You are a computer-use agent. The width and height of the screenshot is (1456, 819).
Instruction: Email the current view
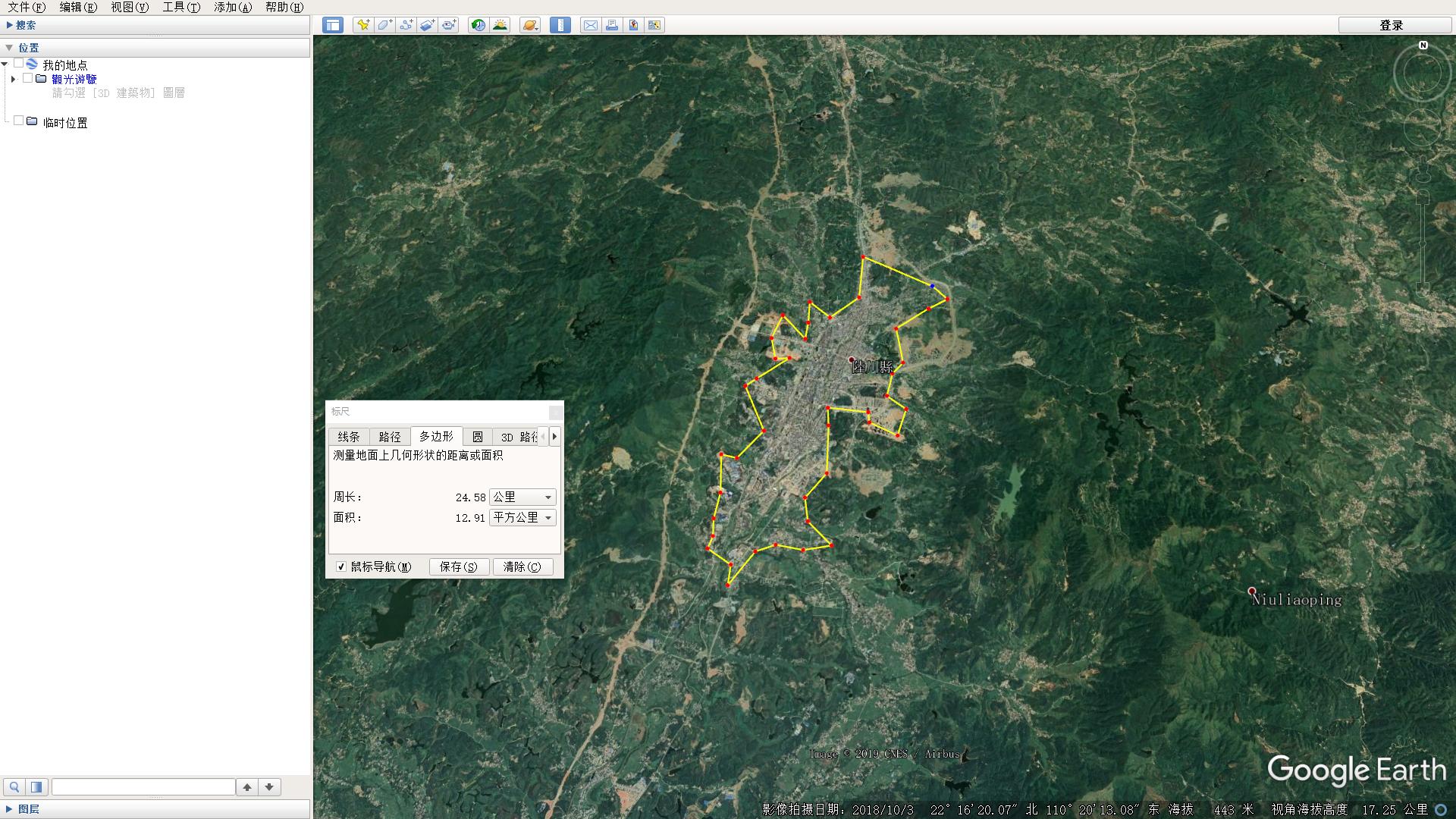591,25
